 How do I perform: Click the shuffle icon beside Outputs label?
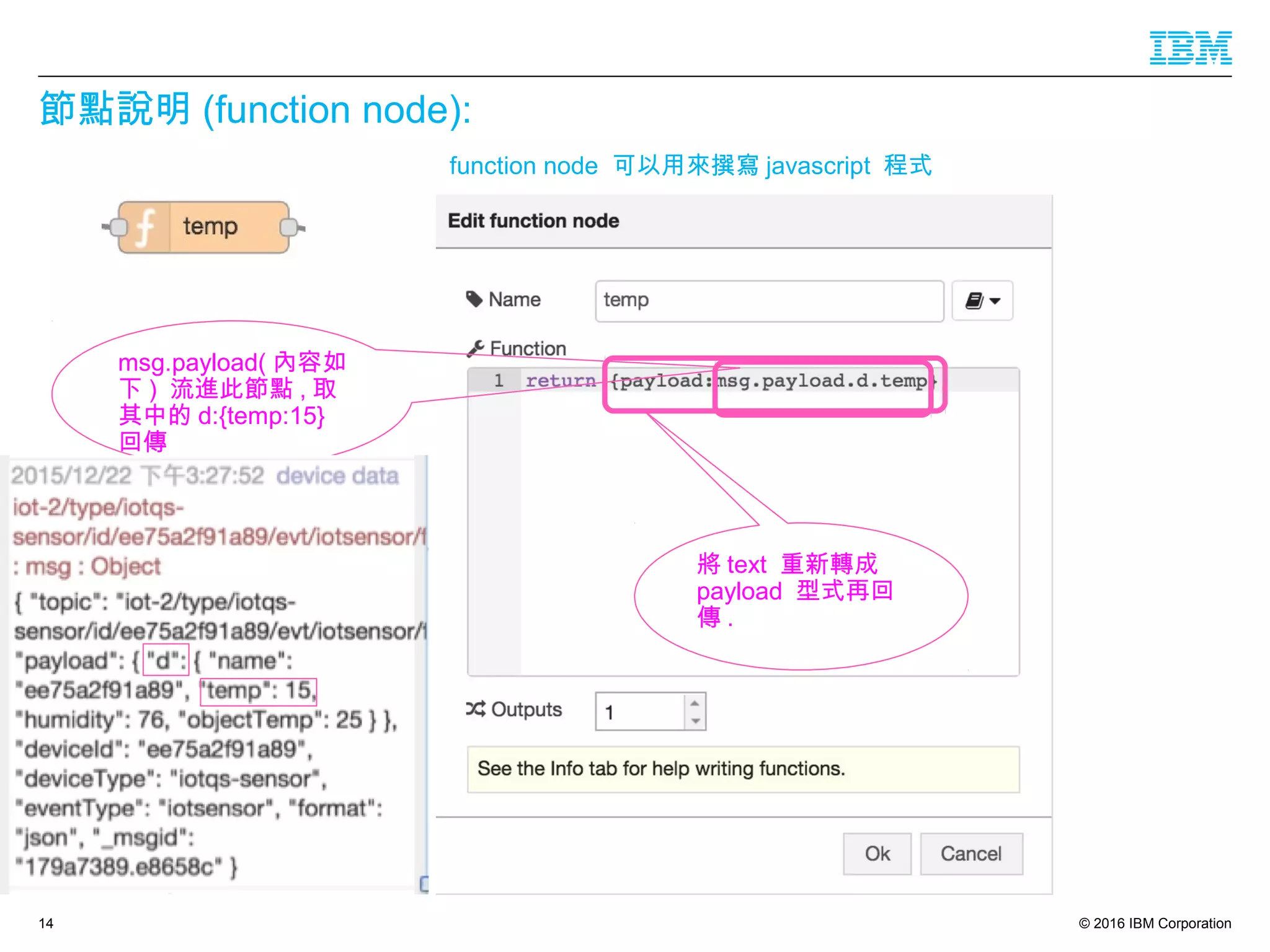pos(476,708)
